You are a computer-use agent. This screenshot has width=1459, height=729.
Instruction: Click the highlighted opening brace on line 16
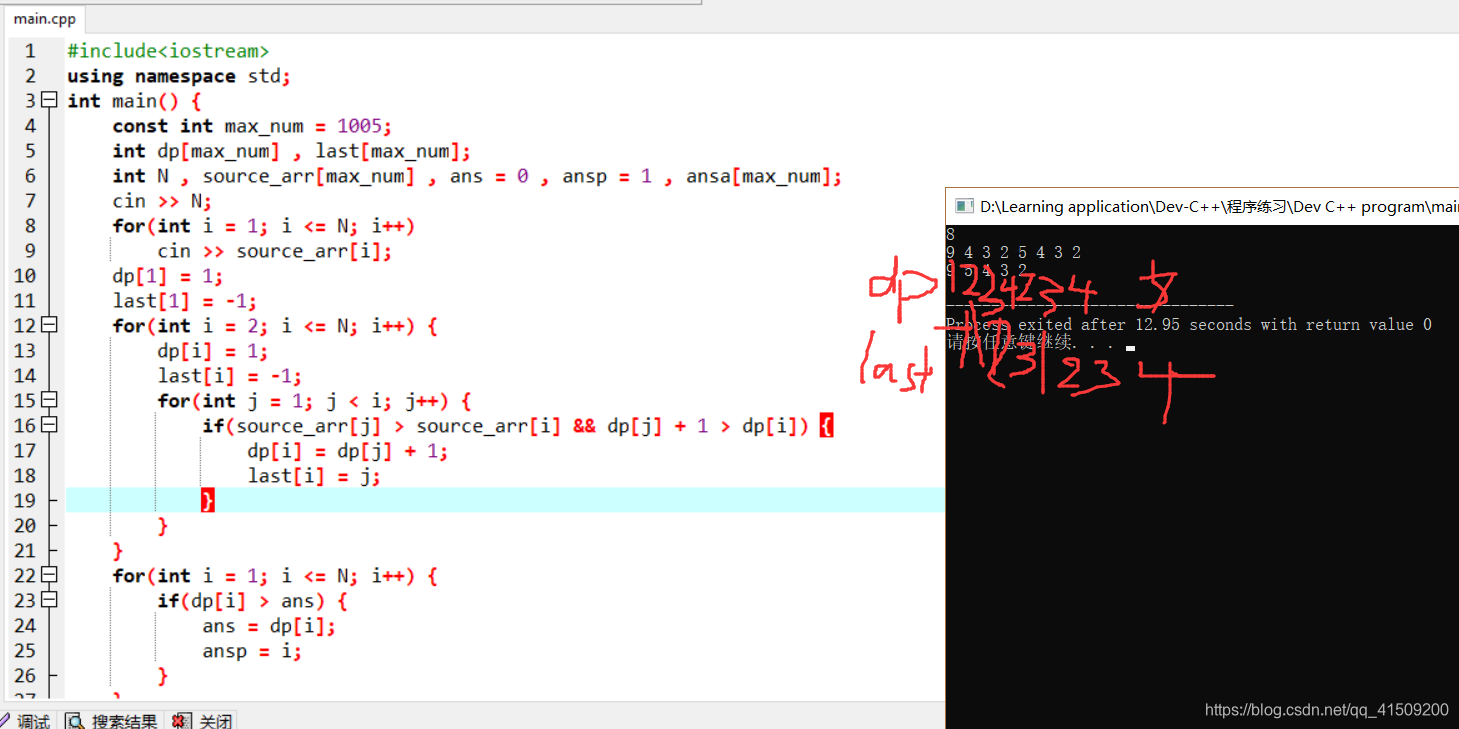pyautogui.click(x=826, y=426)
